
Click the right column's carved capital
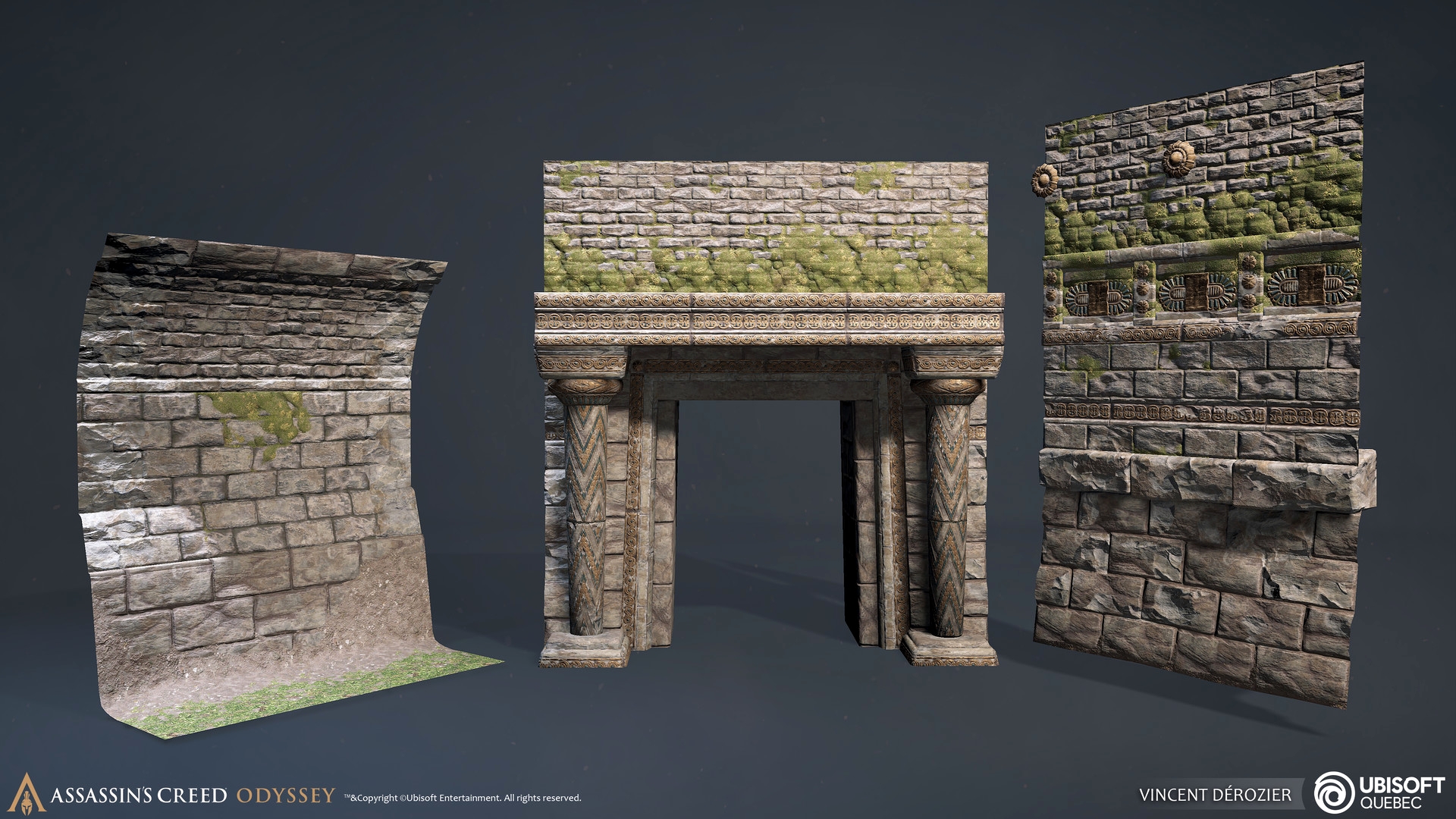(947, 390)
